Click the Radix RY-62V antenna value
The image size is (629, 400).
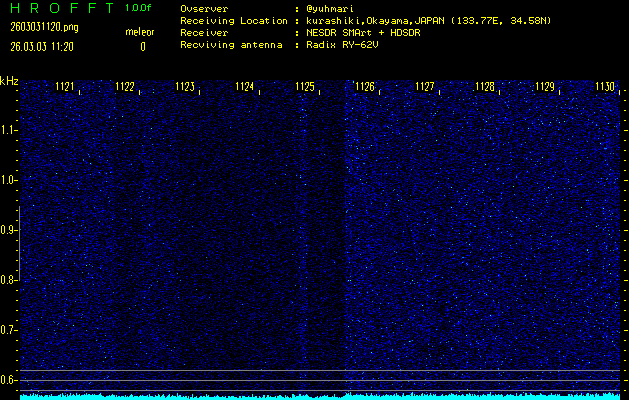[x=342, y=45]
